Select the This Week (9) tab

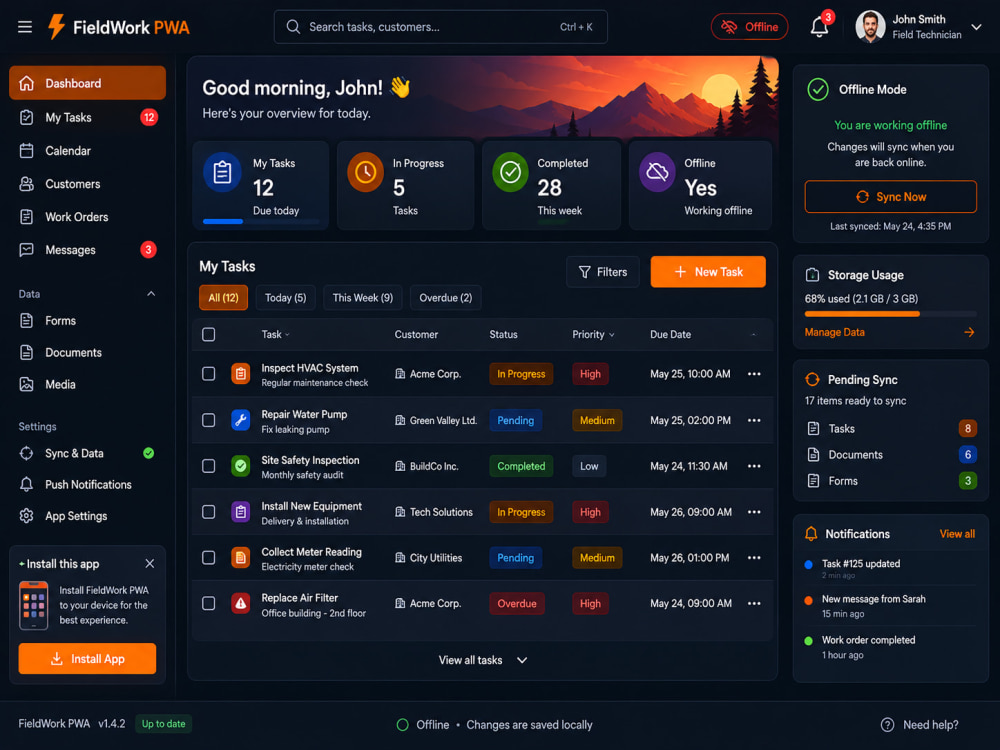tap(363, 298)
